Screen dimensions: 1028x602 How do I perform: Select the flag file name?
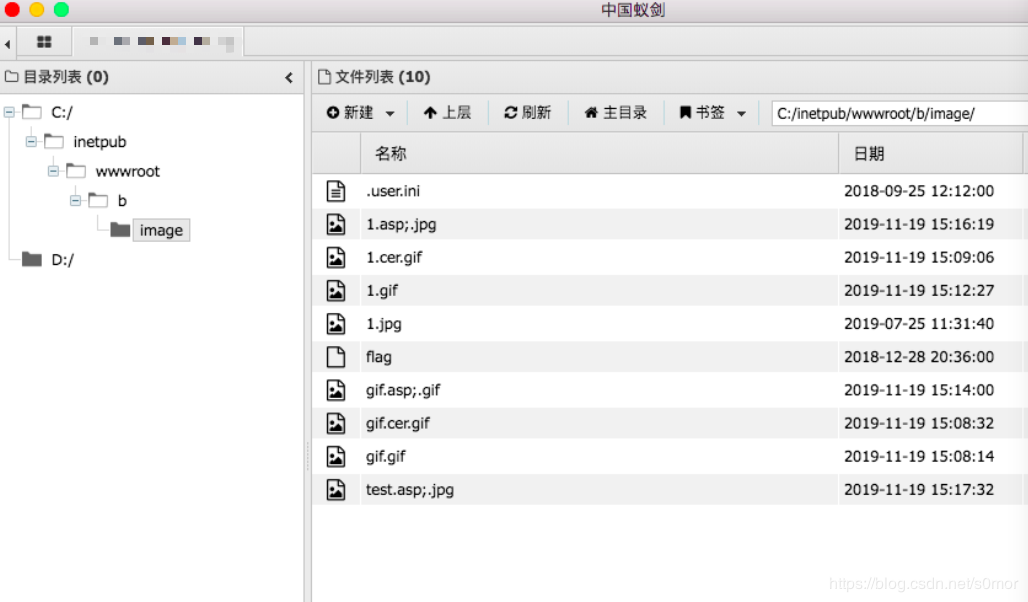pos(378,357)
